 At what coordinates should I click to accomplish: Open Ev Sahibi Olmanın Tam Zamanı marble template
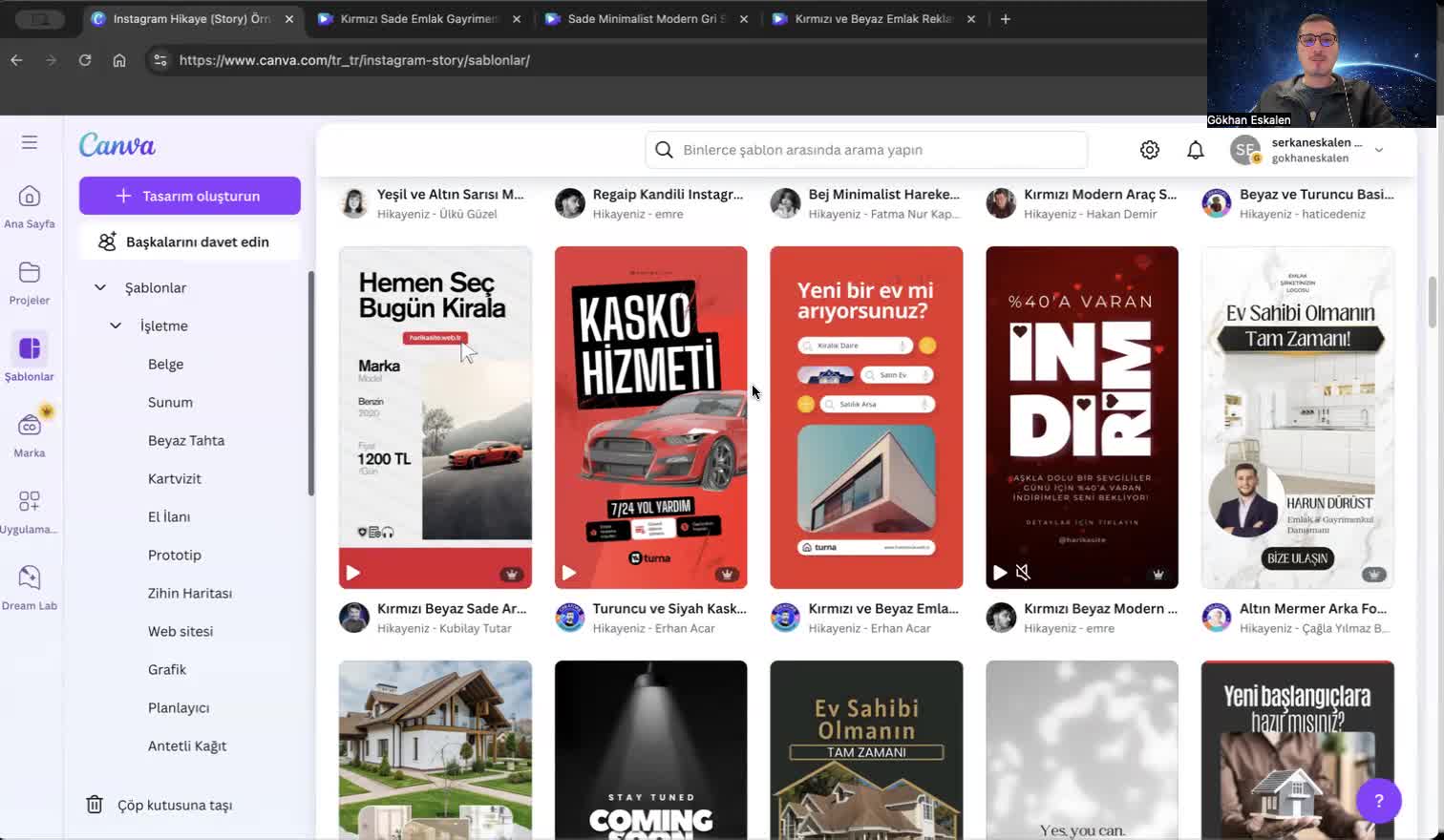coord(1298,417)
